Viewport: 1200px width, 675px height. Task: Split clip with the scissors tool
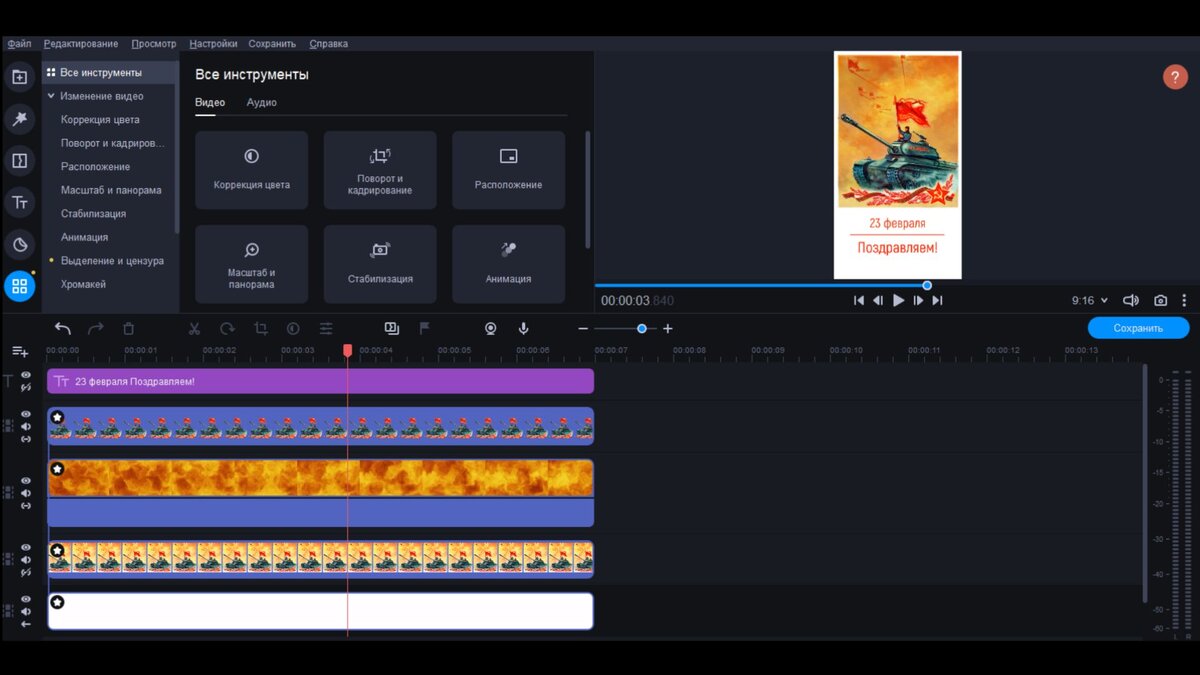coord(194,328)
